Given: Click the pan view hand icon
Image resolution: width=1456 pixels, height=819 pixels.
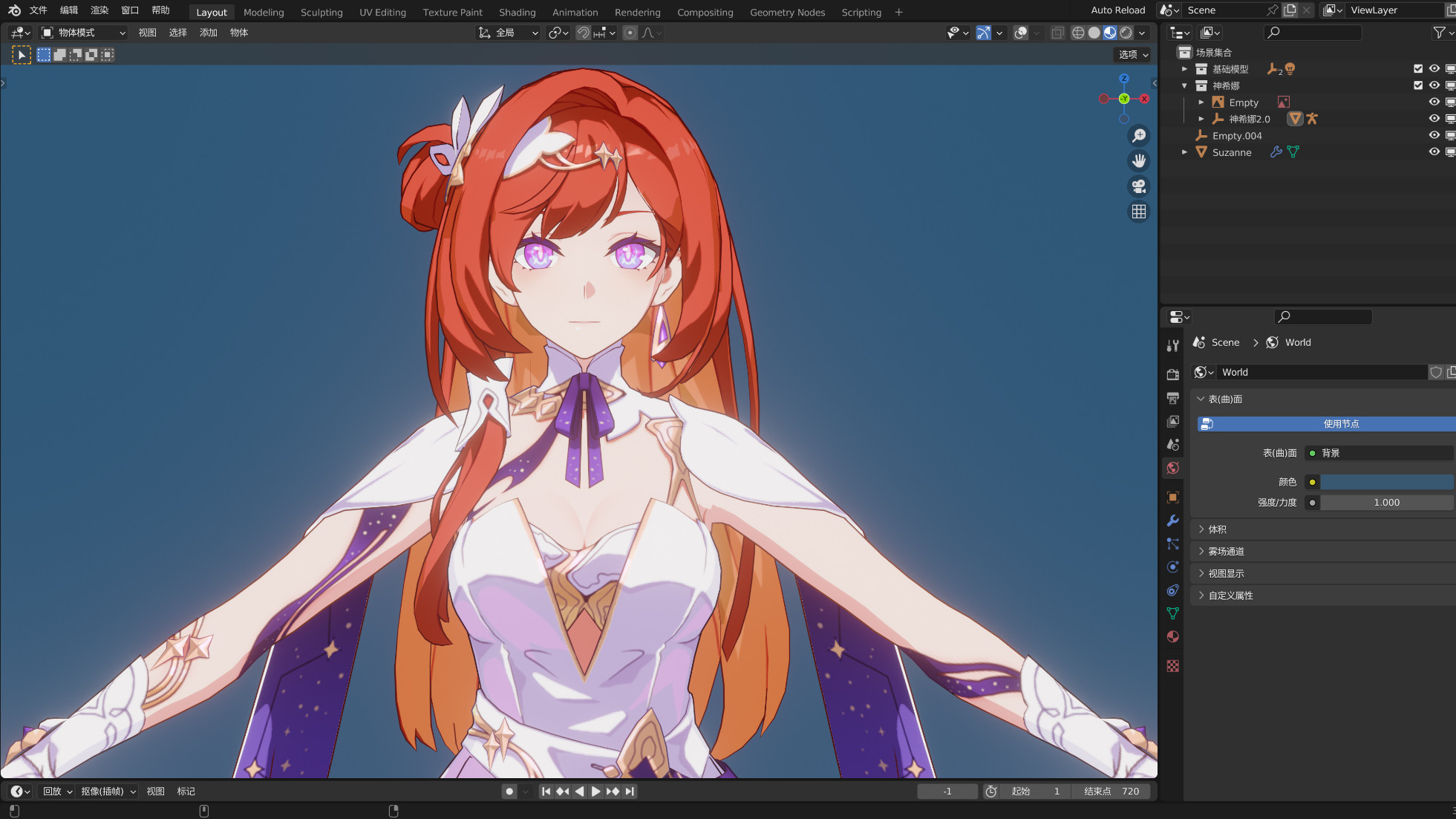Looking at the screenshot, I should (x=1138, y=160).
